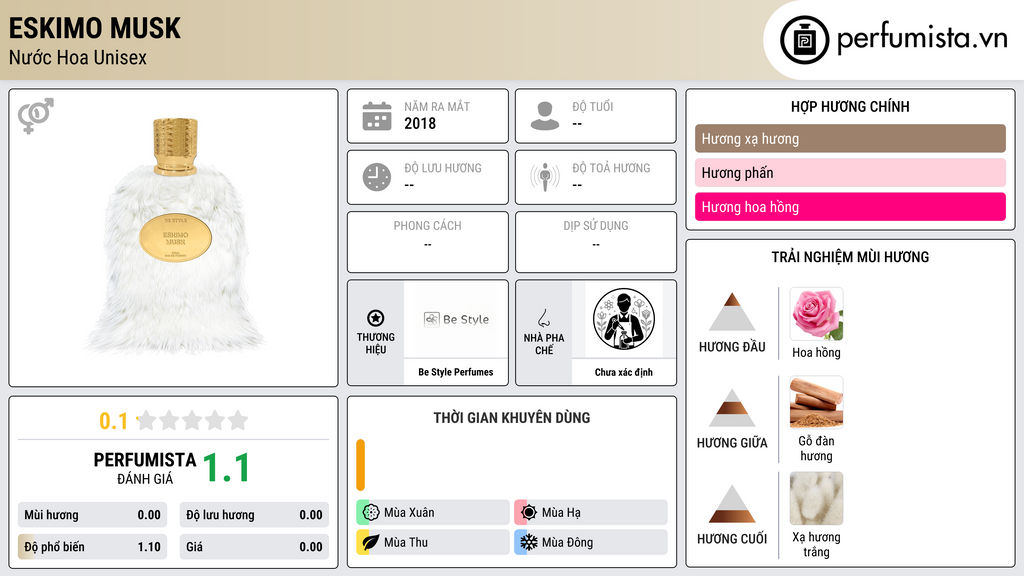This screenshot has height=576, width=1024.
Task: Click the Mùa Thu leaf icon
Action: tap(371, 542)
